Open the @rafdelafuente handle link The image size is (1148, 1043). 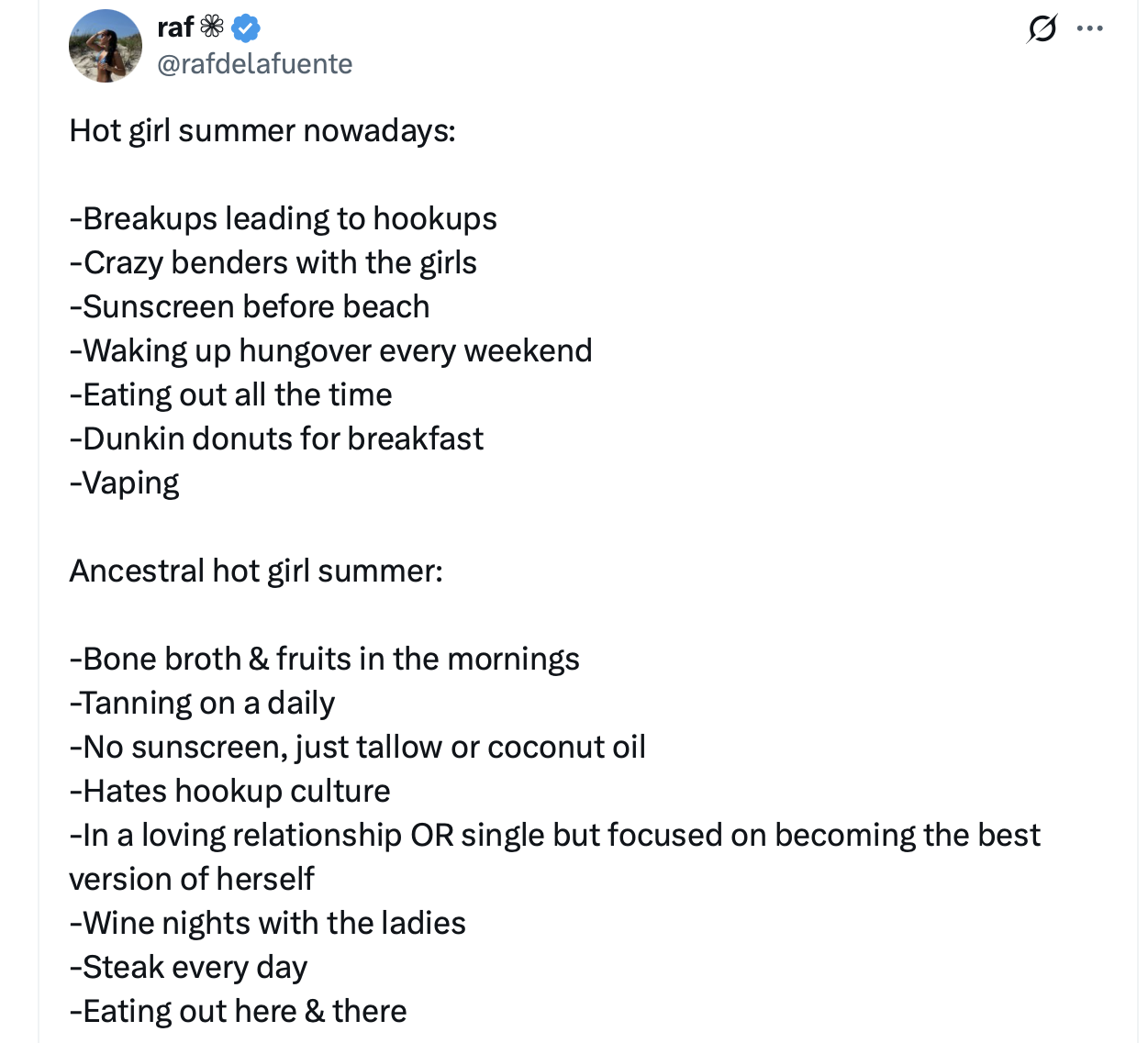255,64
